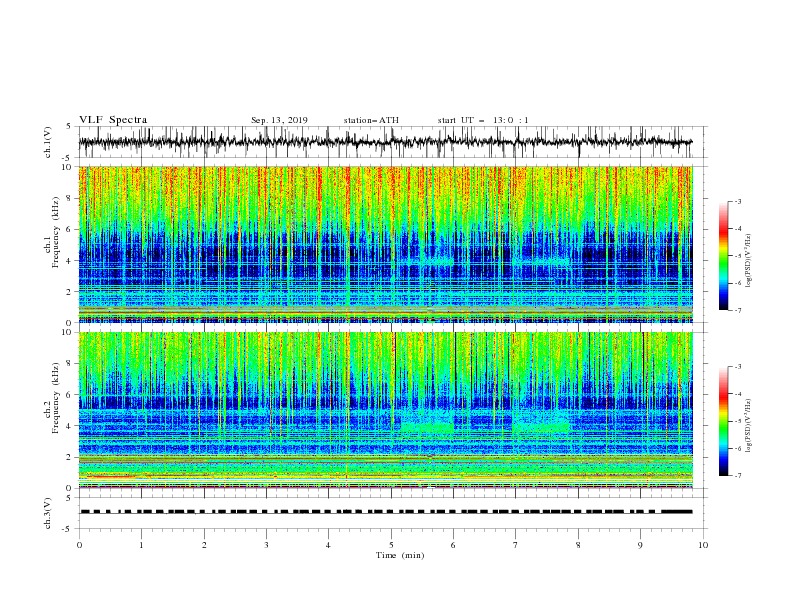Click time axis tick label '8'

click(578, 545)
